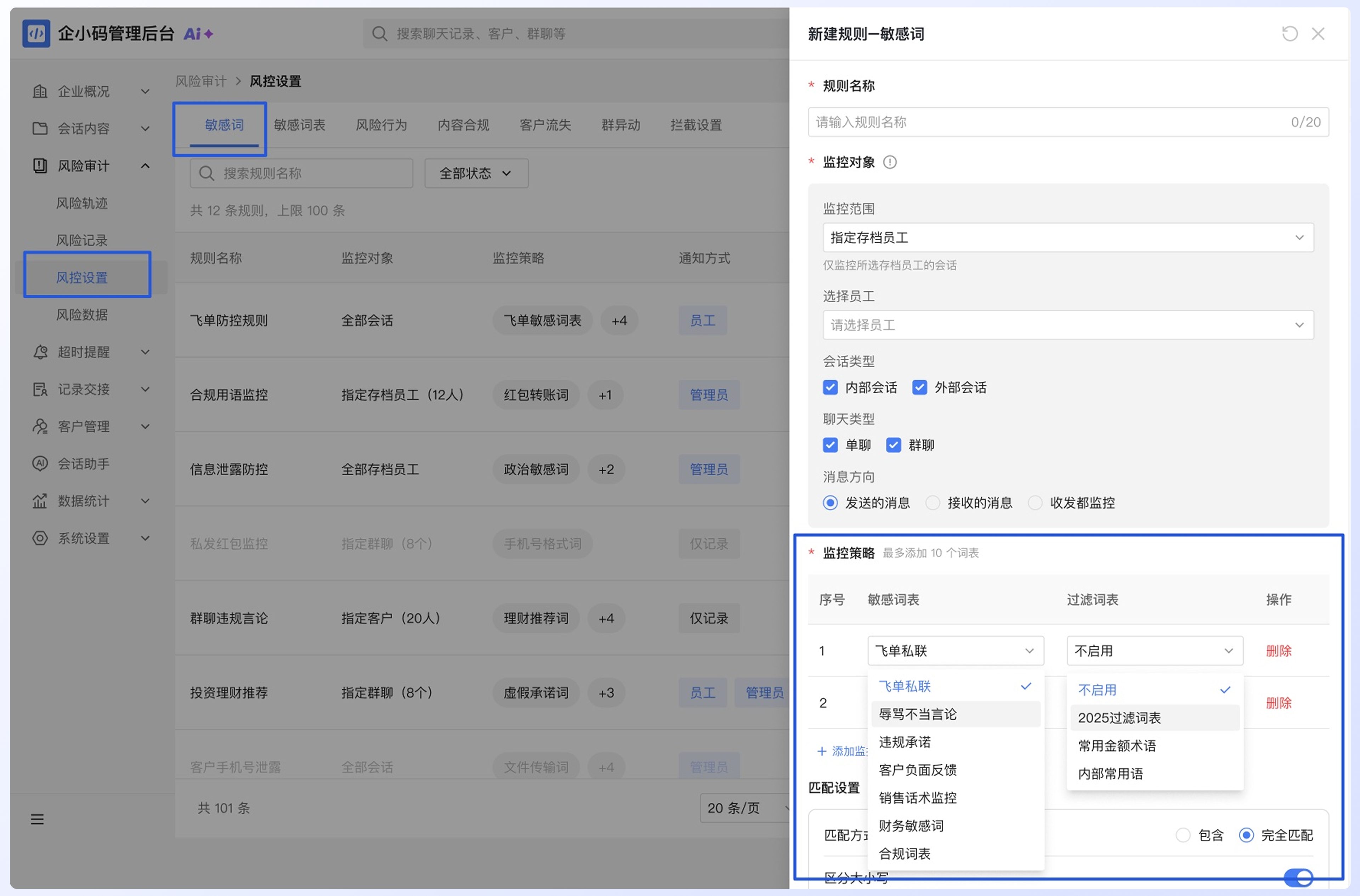Click the rule-name search magnifier icon

(x=206, y=173)
